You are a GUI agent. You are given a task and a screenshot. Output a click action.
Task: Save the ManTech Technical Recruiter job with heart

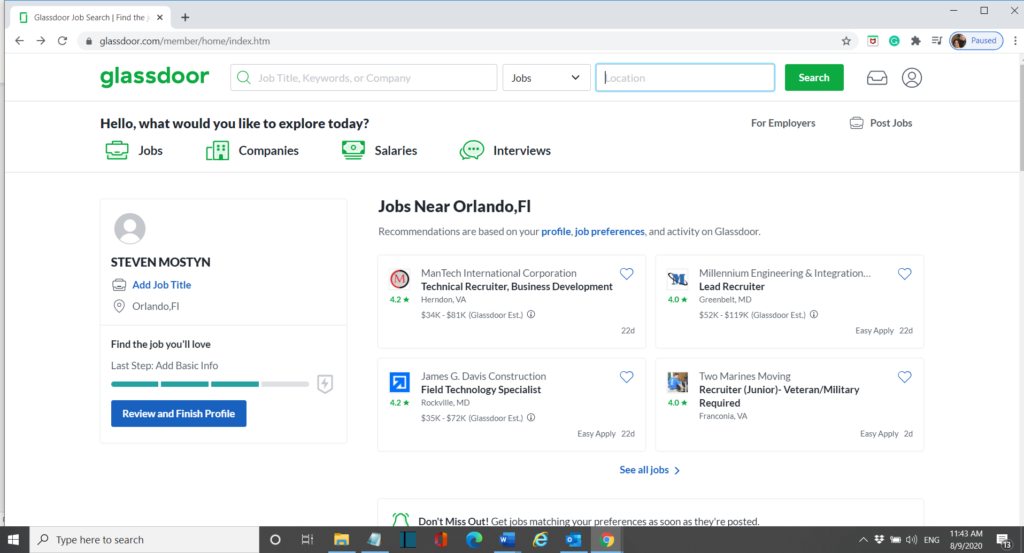[x=626, y=274]
